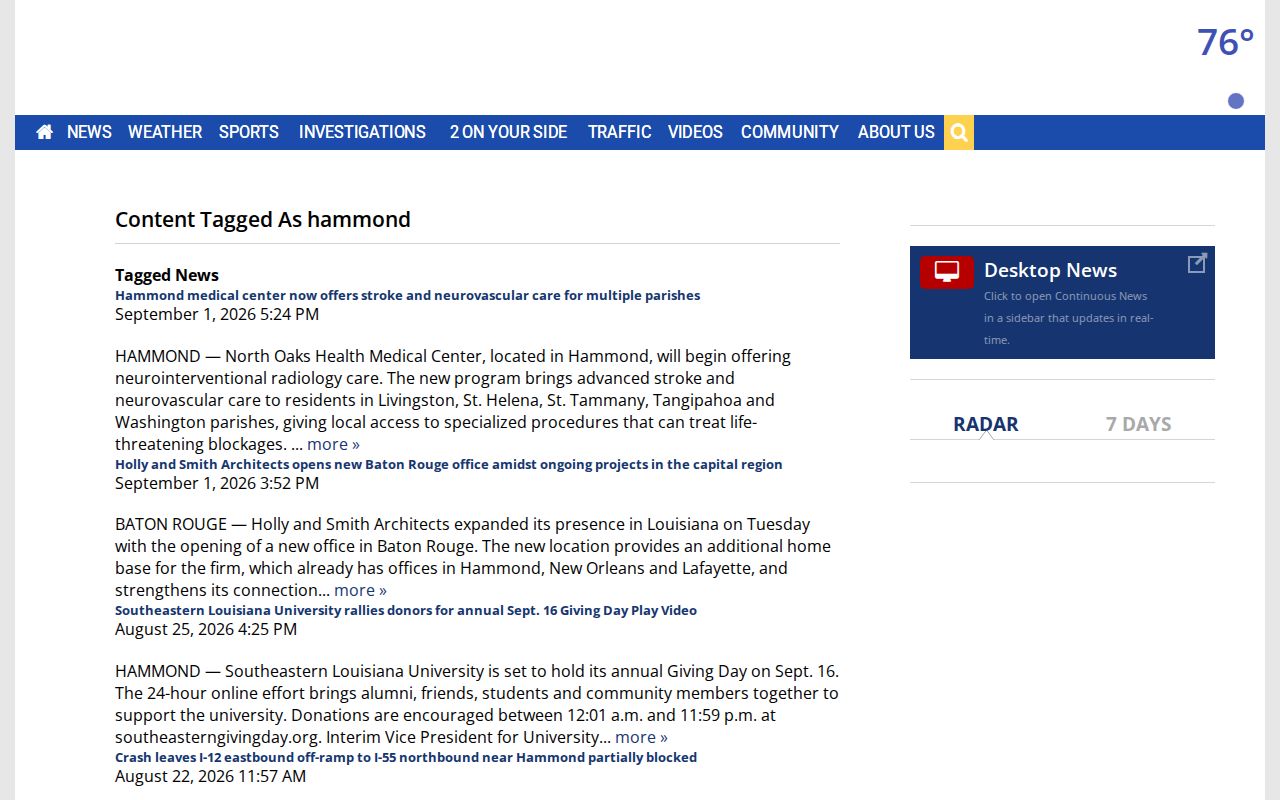Go to the home icon in the navigation bar

point(44,132)
